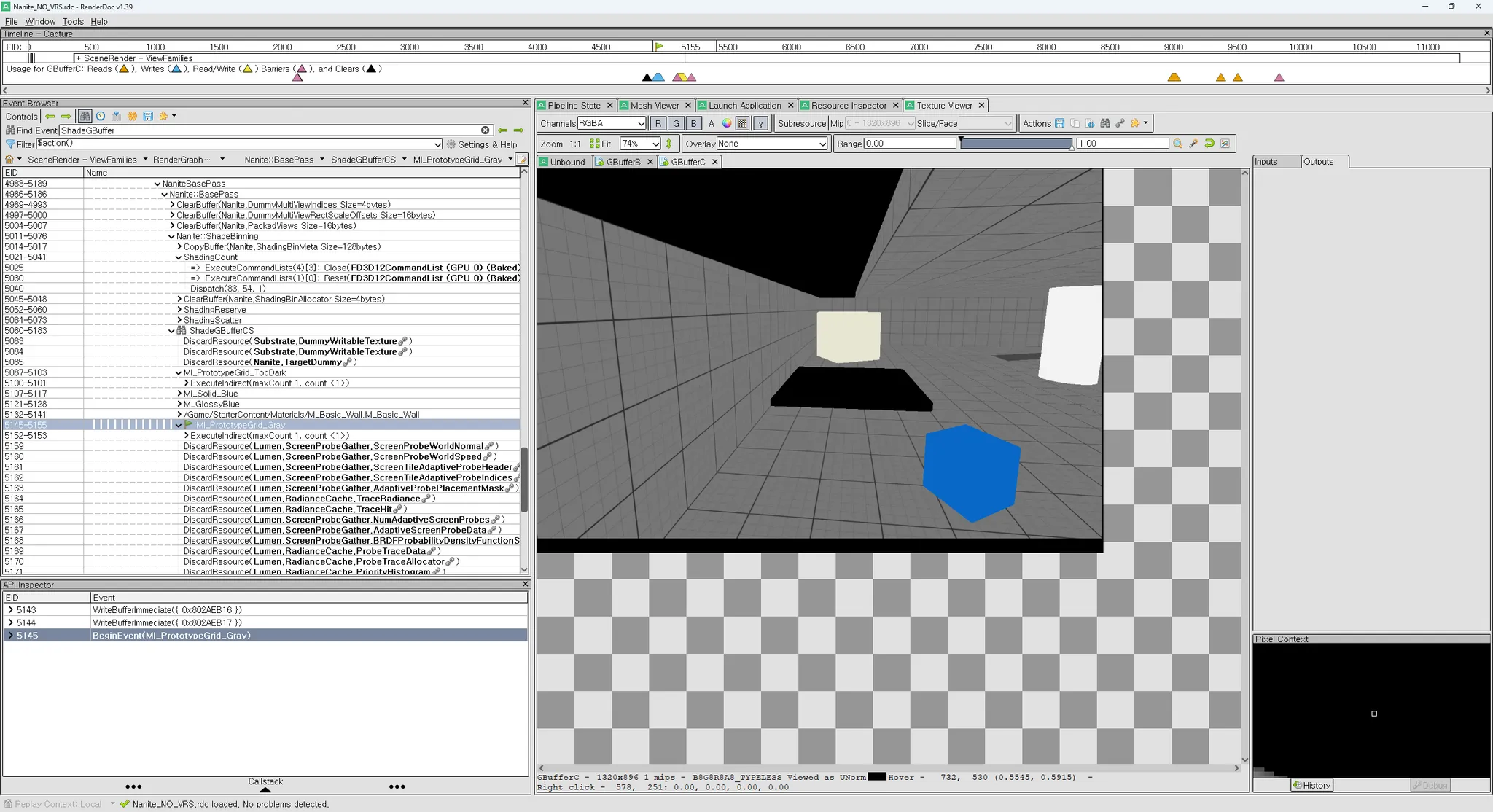
Task: Go to the home breadcrumb icon
Action: pos(9,160)
